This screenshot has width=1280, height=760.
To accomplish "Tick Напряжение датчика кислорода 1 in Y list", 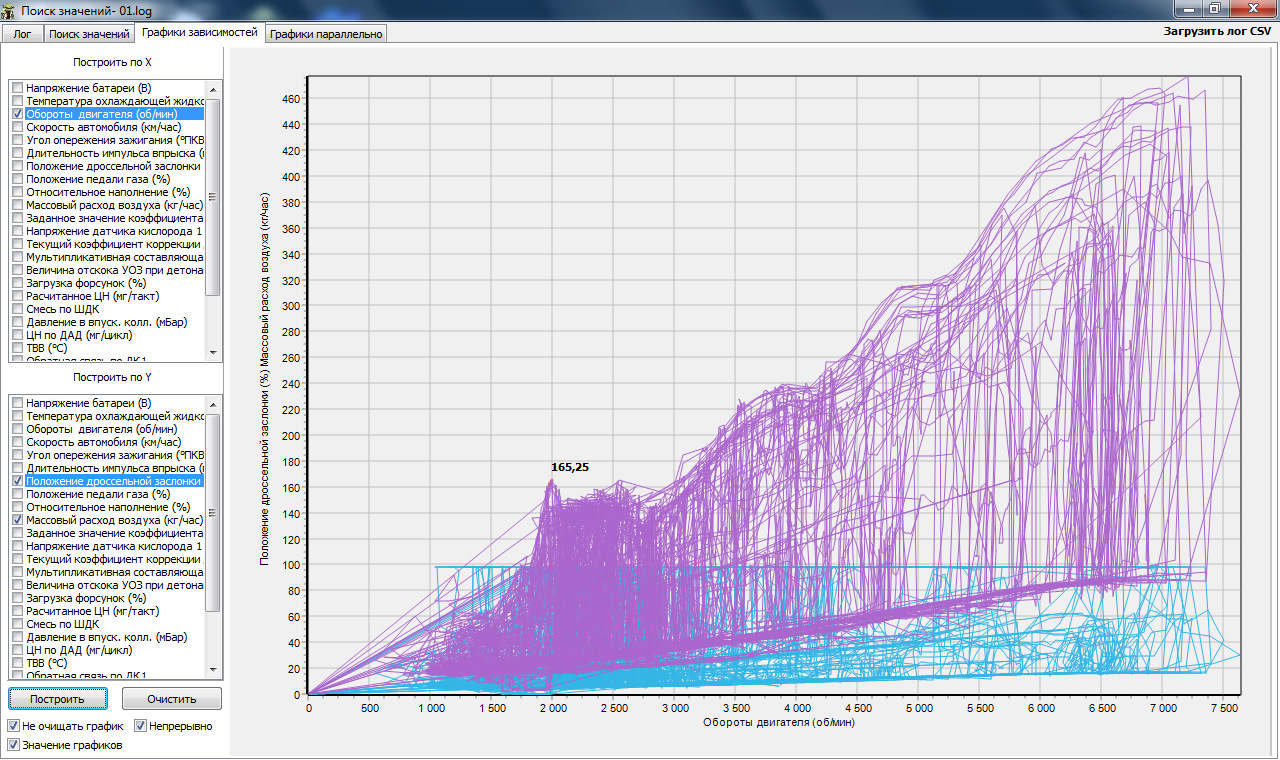I will pos(17,546).
